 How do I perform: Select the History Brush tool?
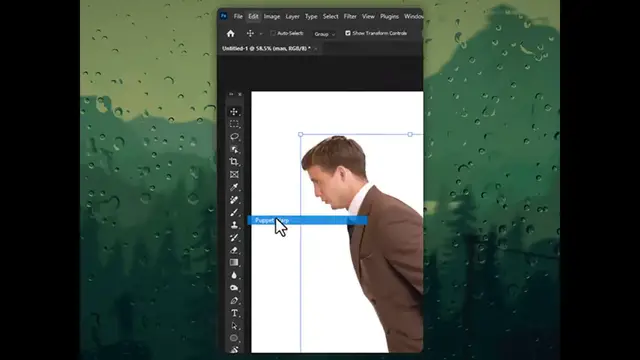[234, 237]
